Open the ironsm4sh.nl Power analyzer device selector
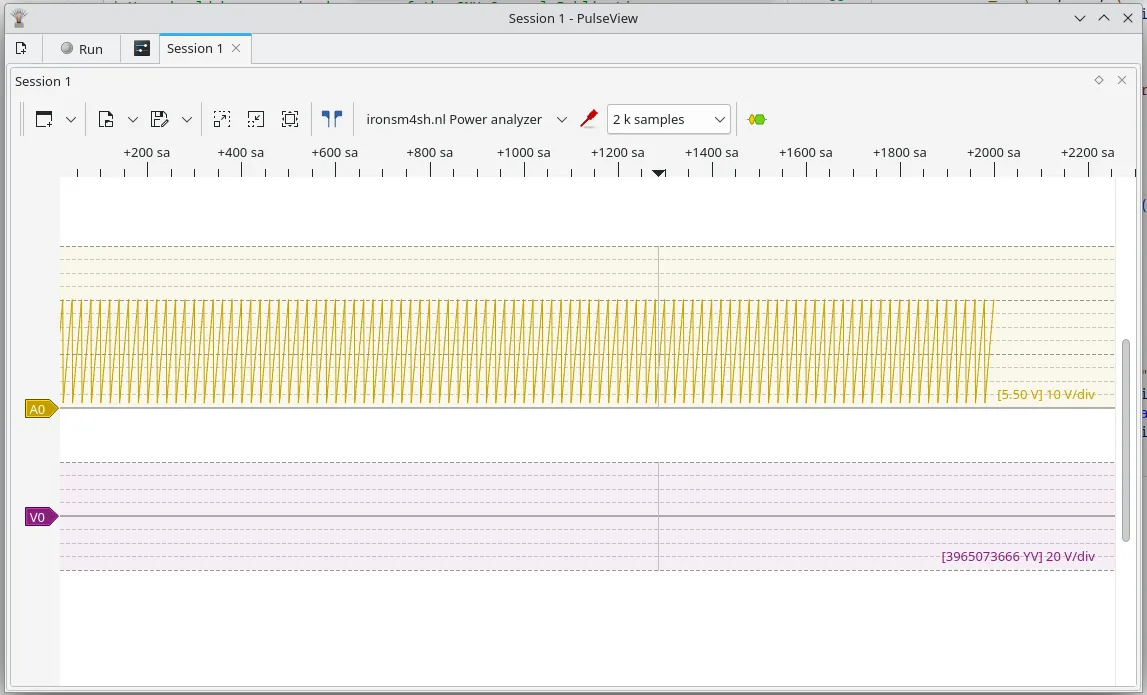The image size is (1147, 695). pos(465,120)
